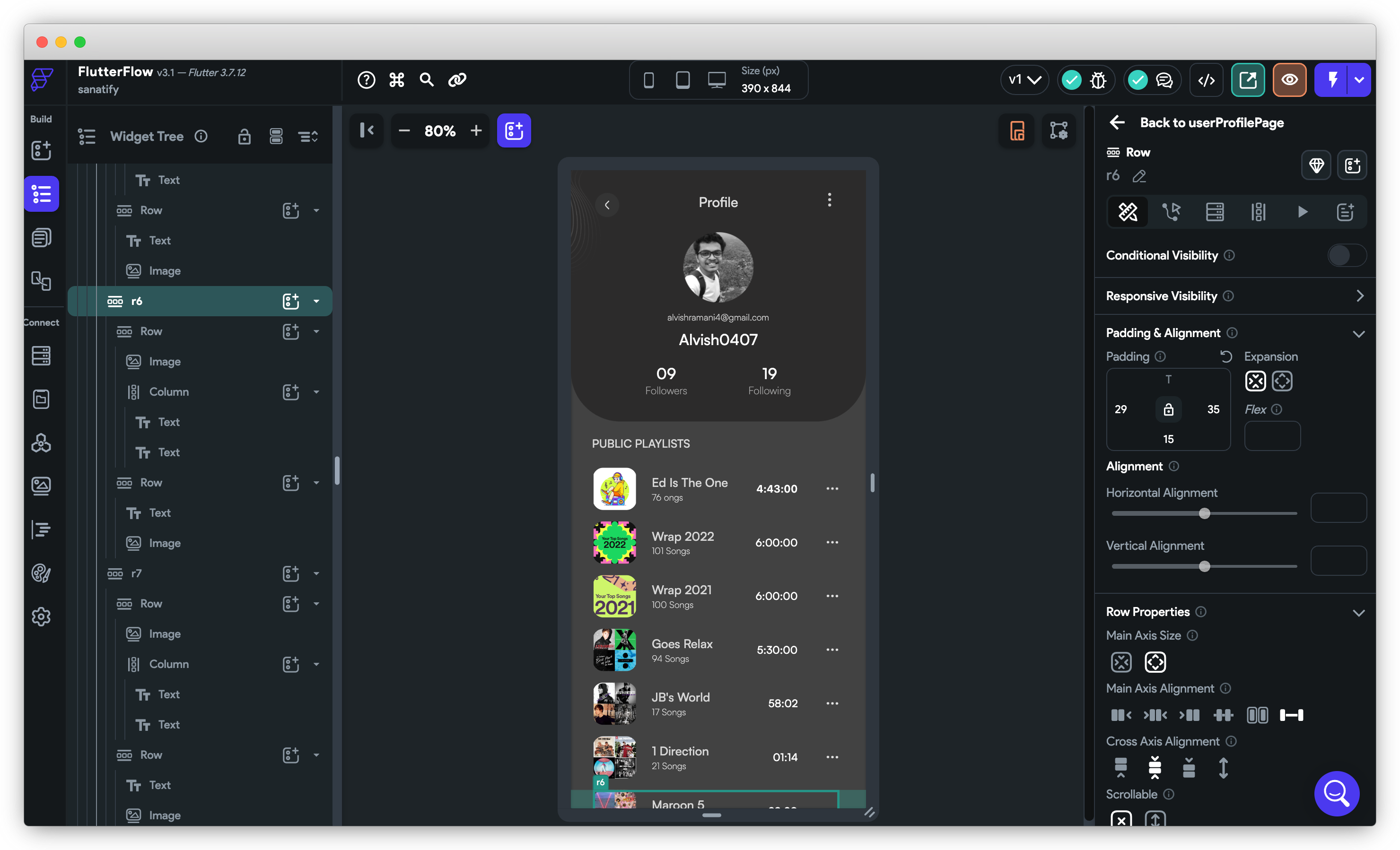This screenshot has height=850, width=1400.
Task: Adjust the Horizontal Alignment slider handle
Action: click(1204, 514)
